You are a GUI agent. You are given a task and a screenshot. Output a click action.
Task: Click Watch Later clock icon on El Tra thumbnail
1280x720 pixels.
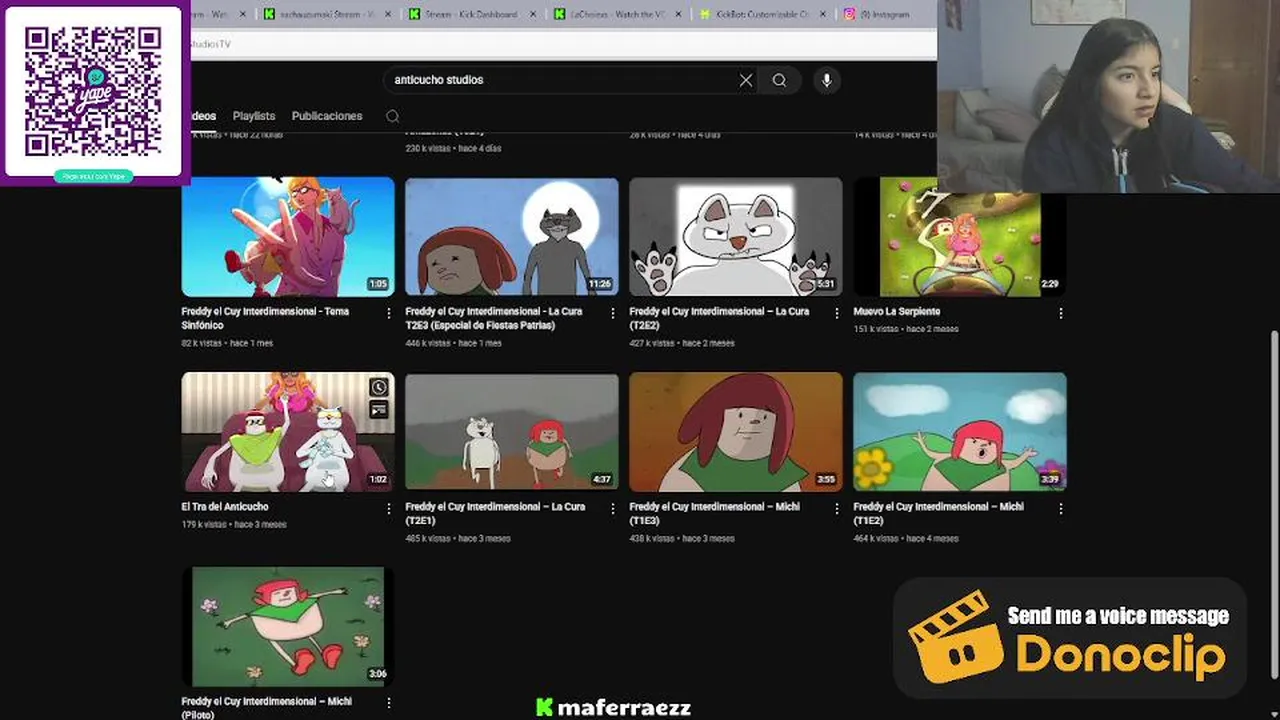379,388
